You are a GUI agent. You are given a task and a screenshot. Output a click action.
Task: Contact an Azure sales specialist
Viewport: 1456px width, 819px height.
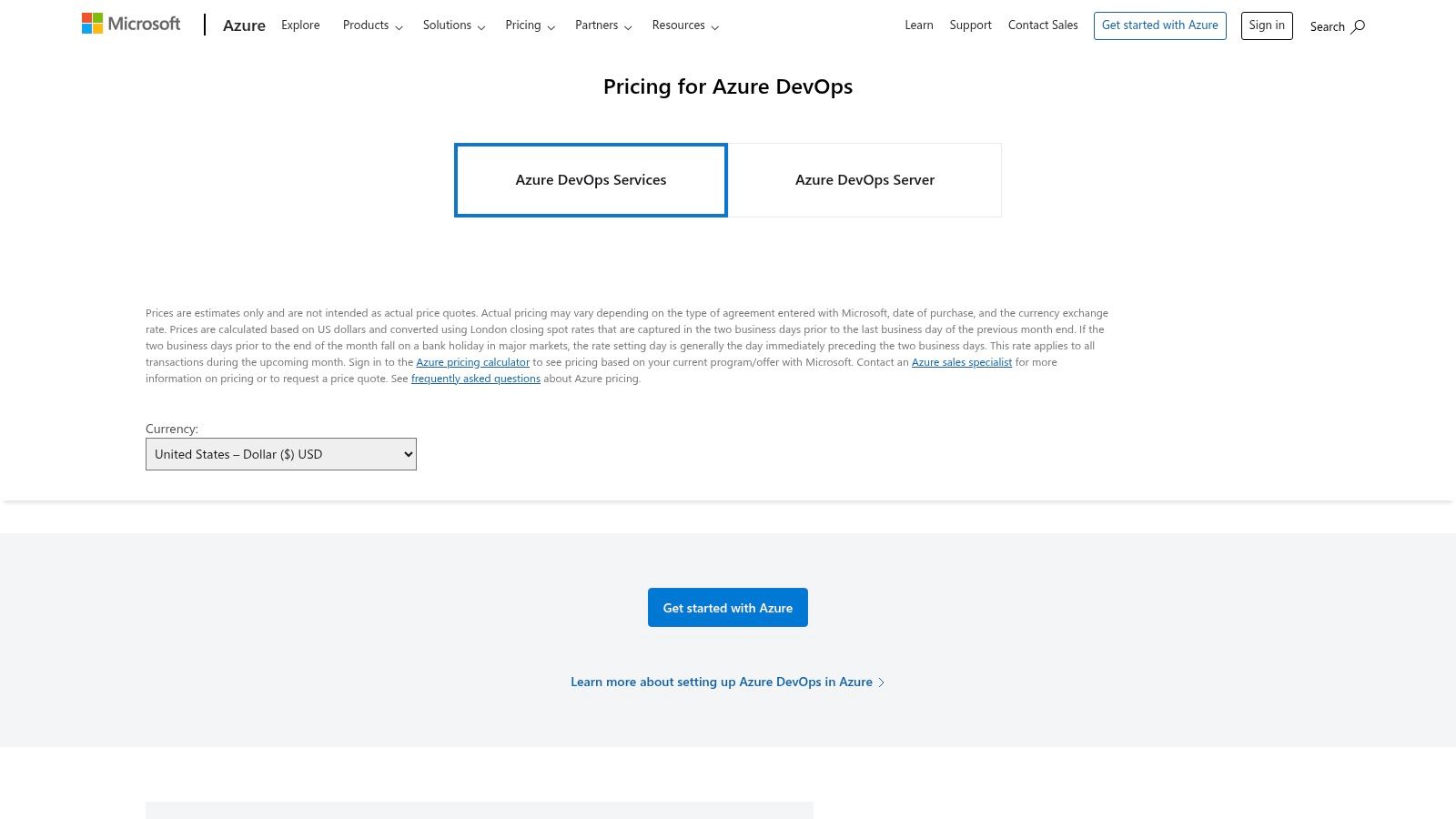[962, 361]
